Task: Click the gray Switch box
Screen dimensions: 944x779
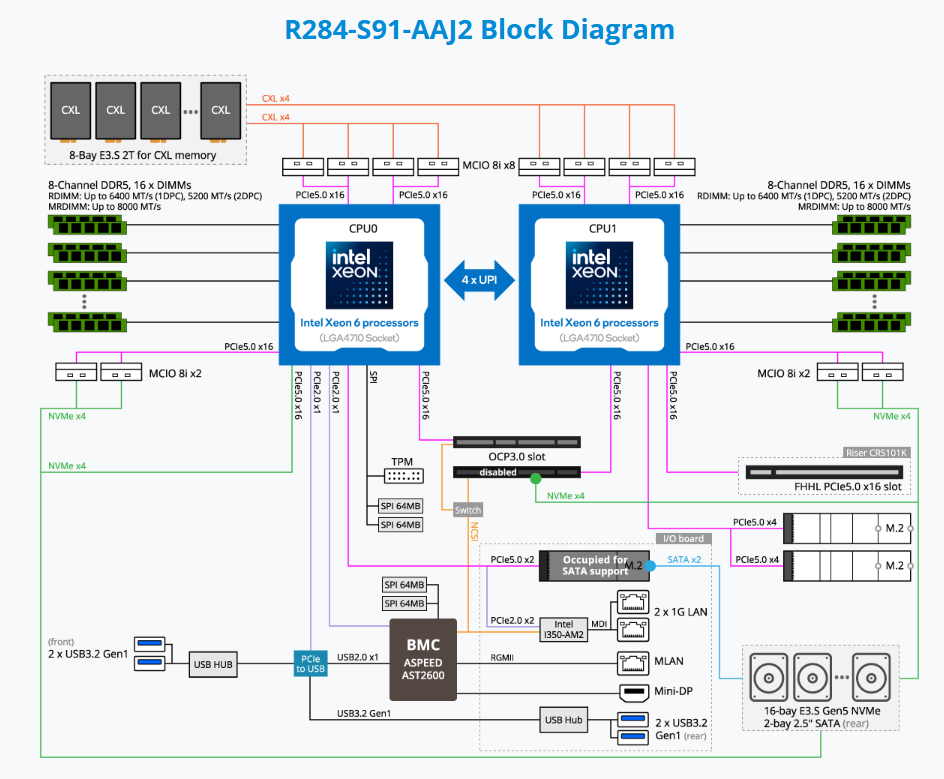Action: click(x=467, y=509)
